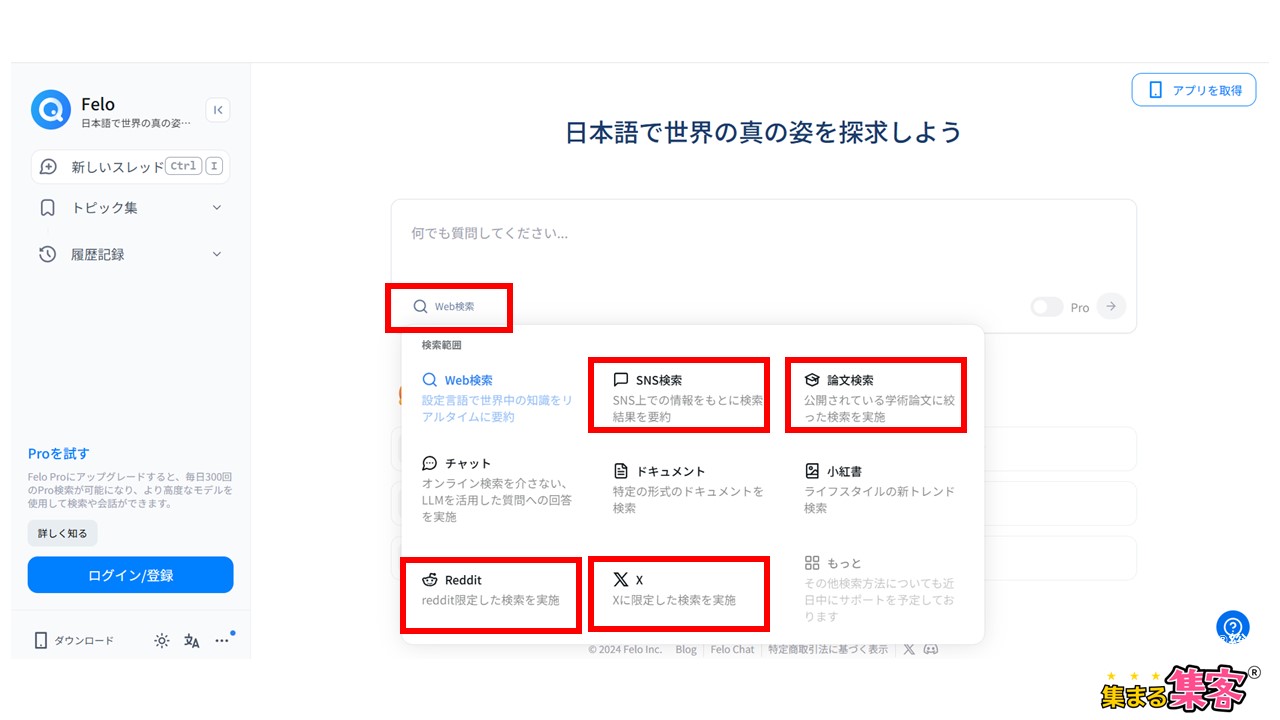The width and height of the screenshot is (1280, 720).
Task: Click the ダウンロード button in the sidebar
Action: [x=75, y=640]
